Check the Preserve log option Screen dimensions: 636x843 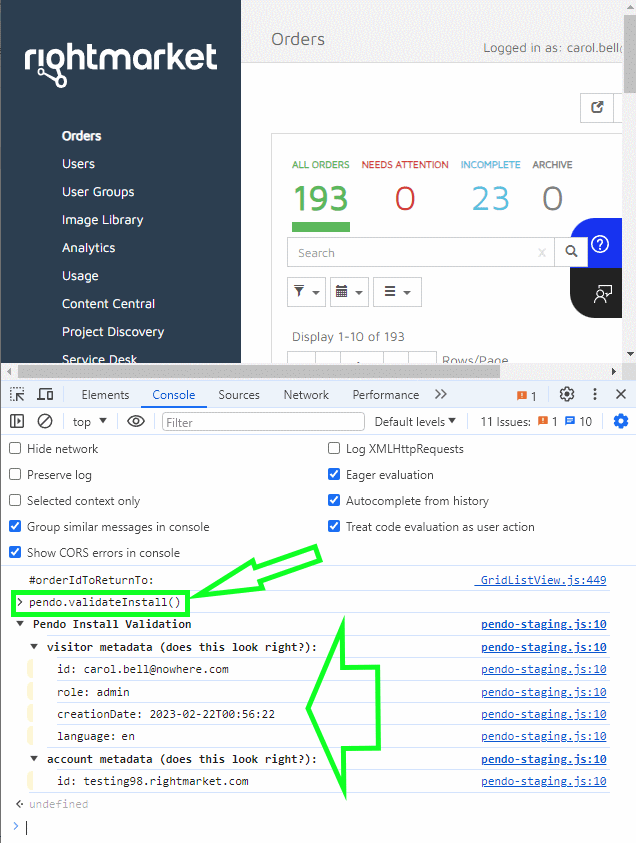(15, 475)
